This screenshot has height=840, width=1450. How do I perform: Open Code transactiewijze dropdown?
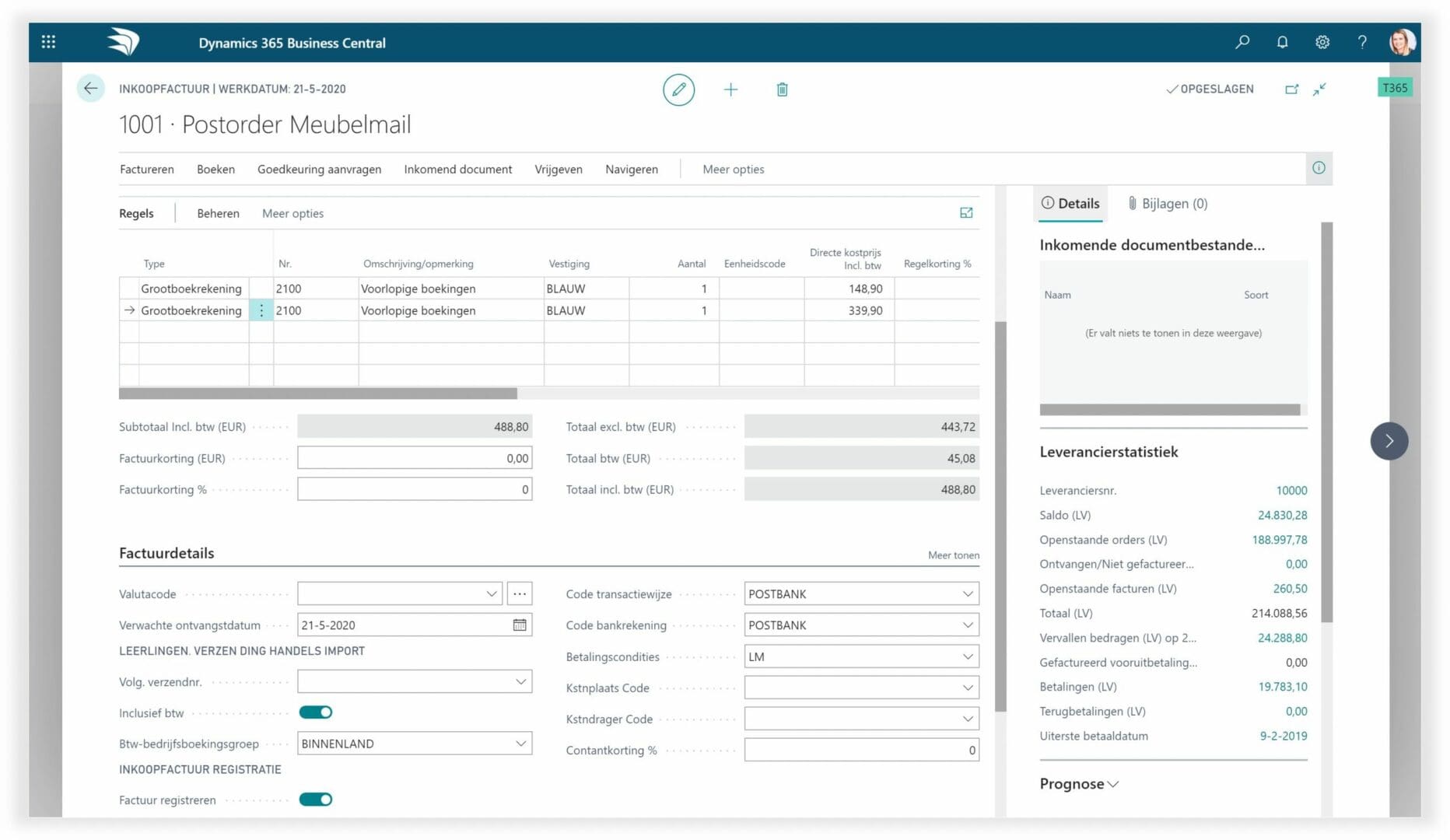pyautogui.click(x=968, y=594)
